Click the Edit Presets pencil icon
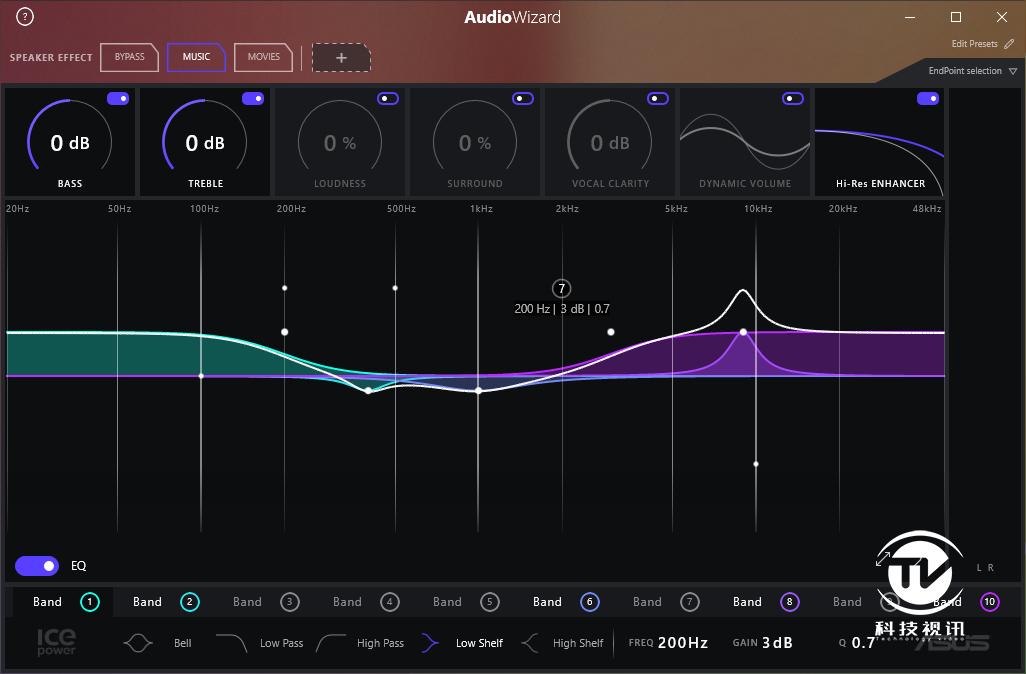Viewport: 1026px width, 674px height. [x=1009, y=44]
